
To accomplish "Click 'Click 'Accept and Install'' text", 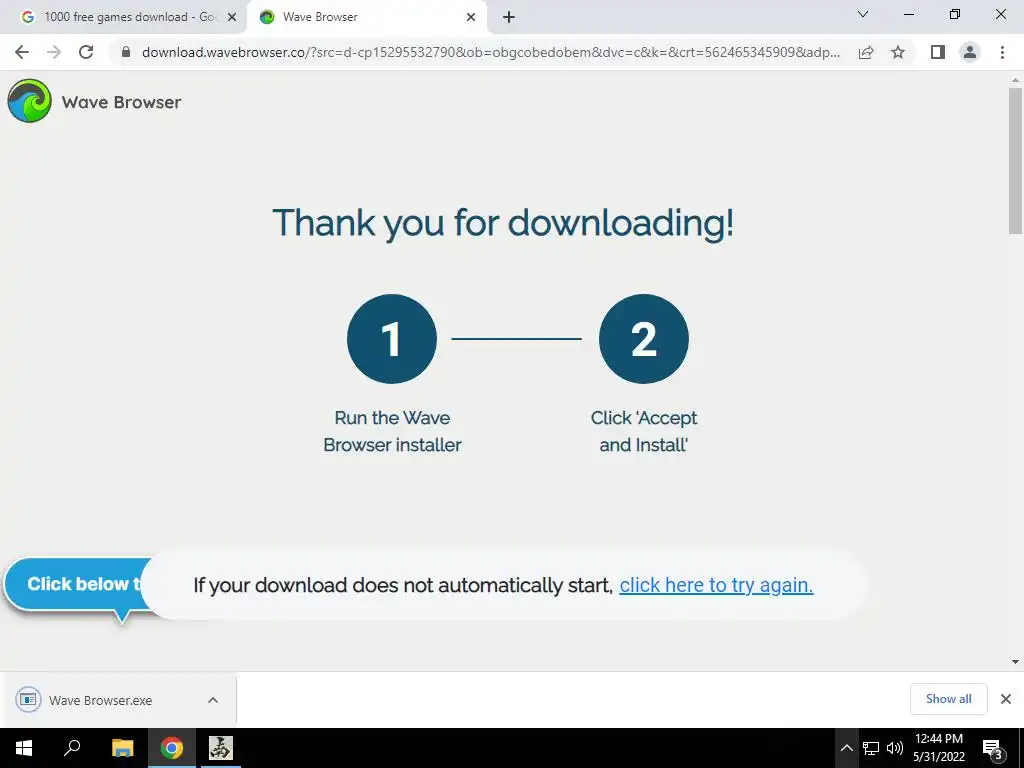I will click(x=643, y=431).
